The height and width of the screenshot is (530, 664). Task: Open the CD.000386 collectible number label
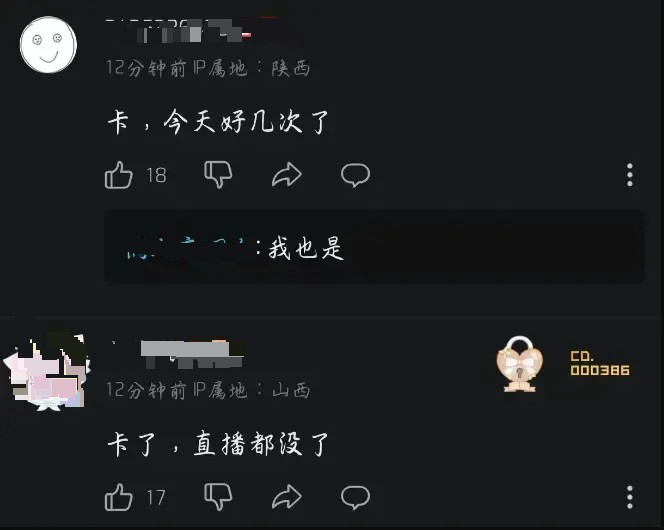point(600,363)
